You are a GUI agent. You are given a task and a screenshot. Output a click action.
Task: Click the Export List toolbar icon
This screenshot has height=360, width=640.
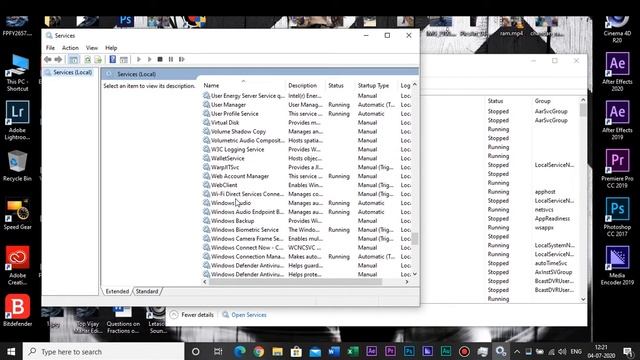tap(98, 60)
